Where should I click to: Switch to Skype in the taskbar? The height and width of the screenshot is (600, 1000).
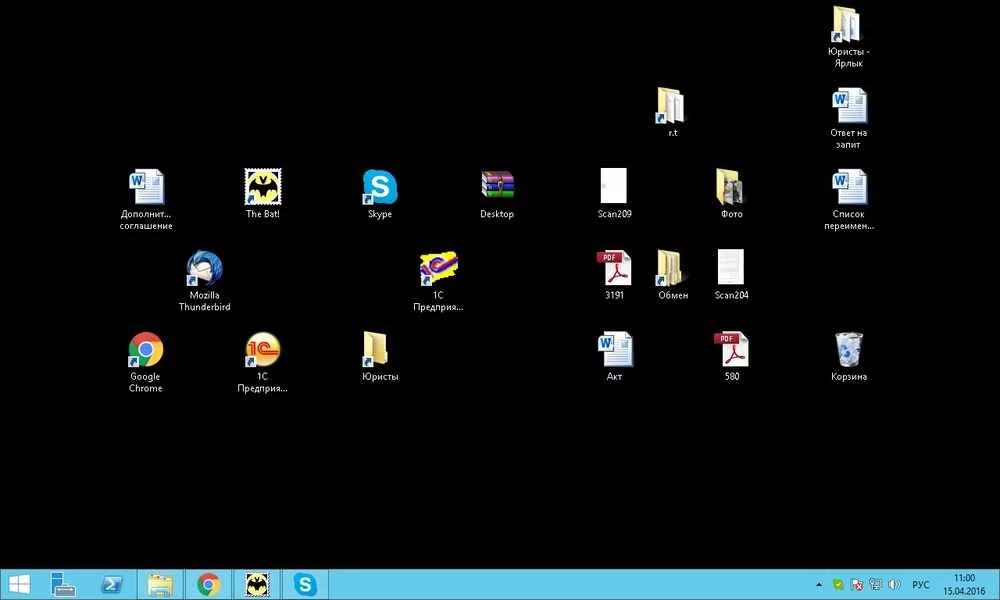pyautogui.click(x=304, y=584)
